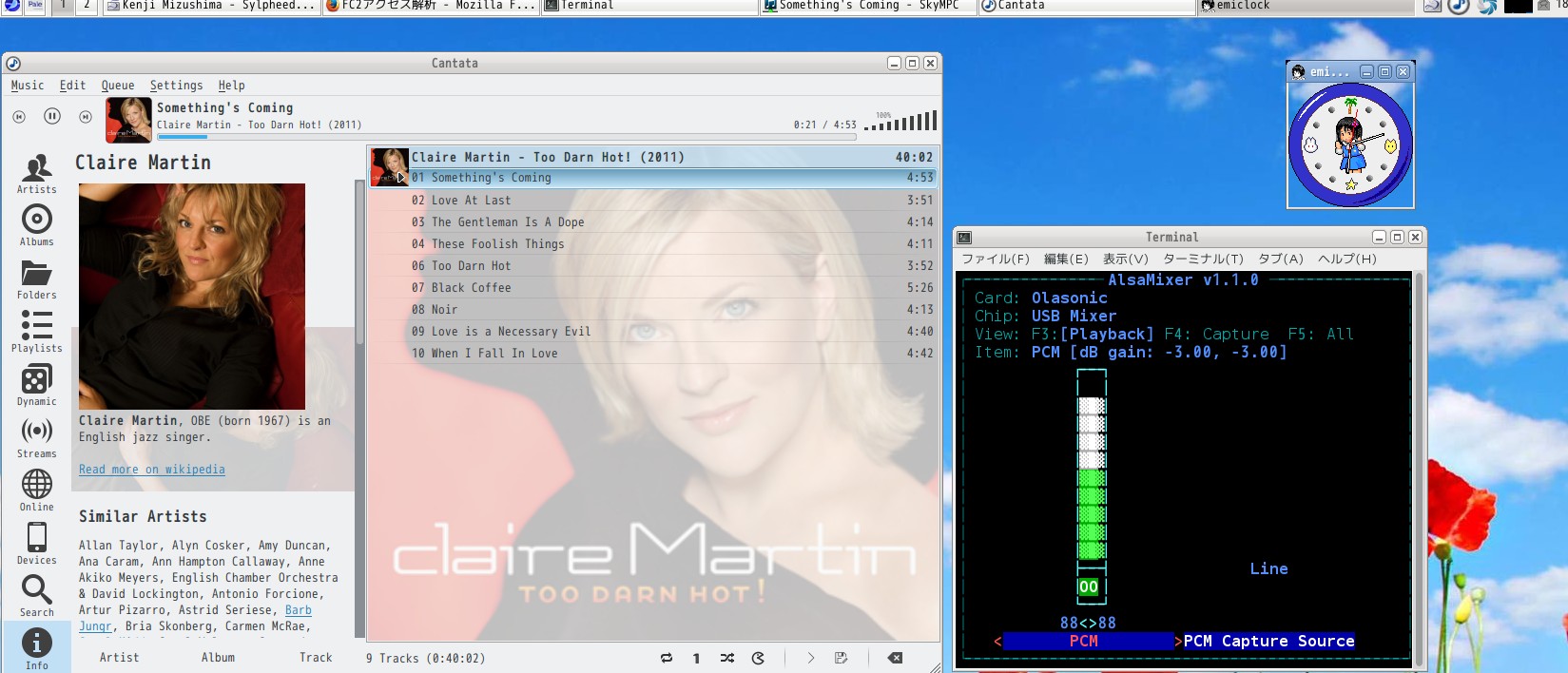
Task: Switch to Folders view
Action: (x=36, y=279)
